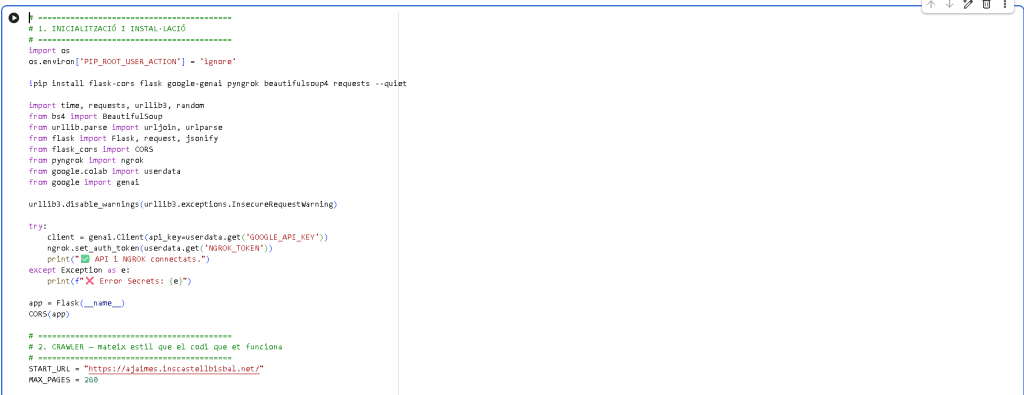Click 'from google import genai' line
Screen dimensions: 1024x395
click(x=84, y=182)
